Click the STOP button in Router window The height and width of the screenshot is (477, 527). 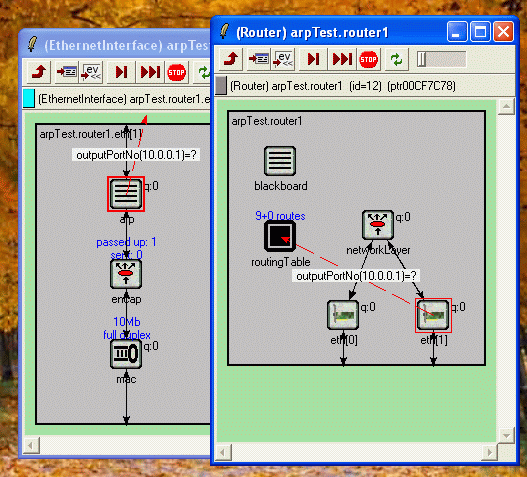pos(368,59)
